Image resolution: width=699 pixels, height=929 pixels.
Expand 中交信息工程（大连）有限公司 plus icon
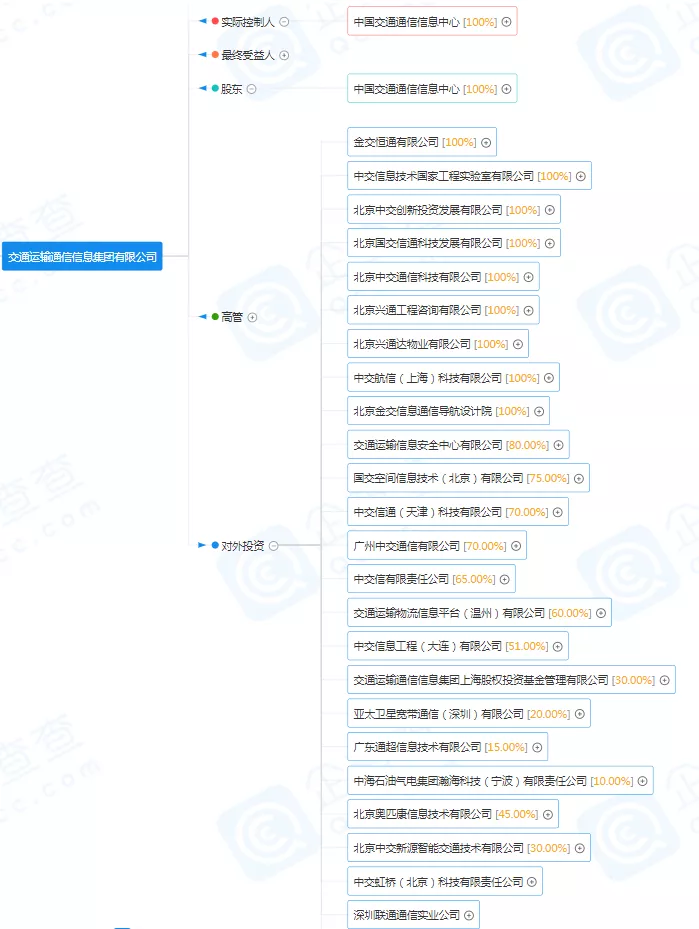point(557,646)
